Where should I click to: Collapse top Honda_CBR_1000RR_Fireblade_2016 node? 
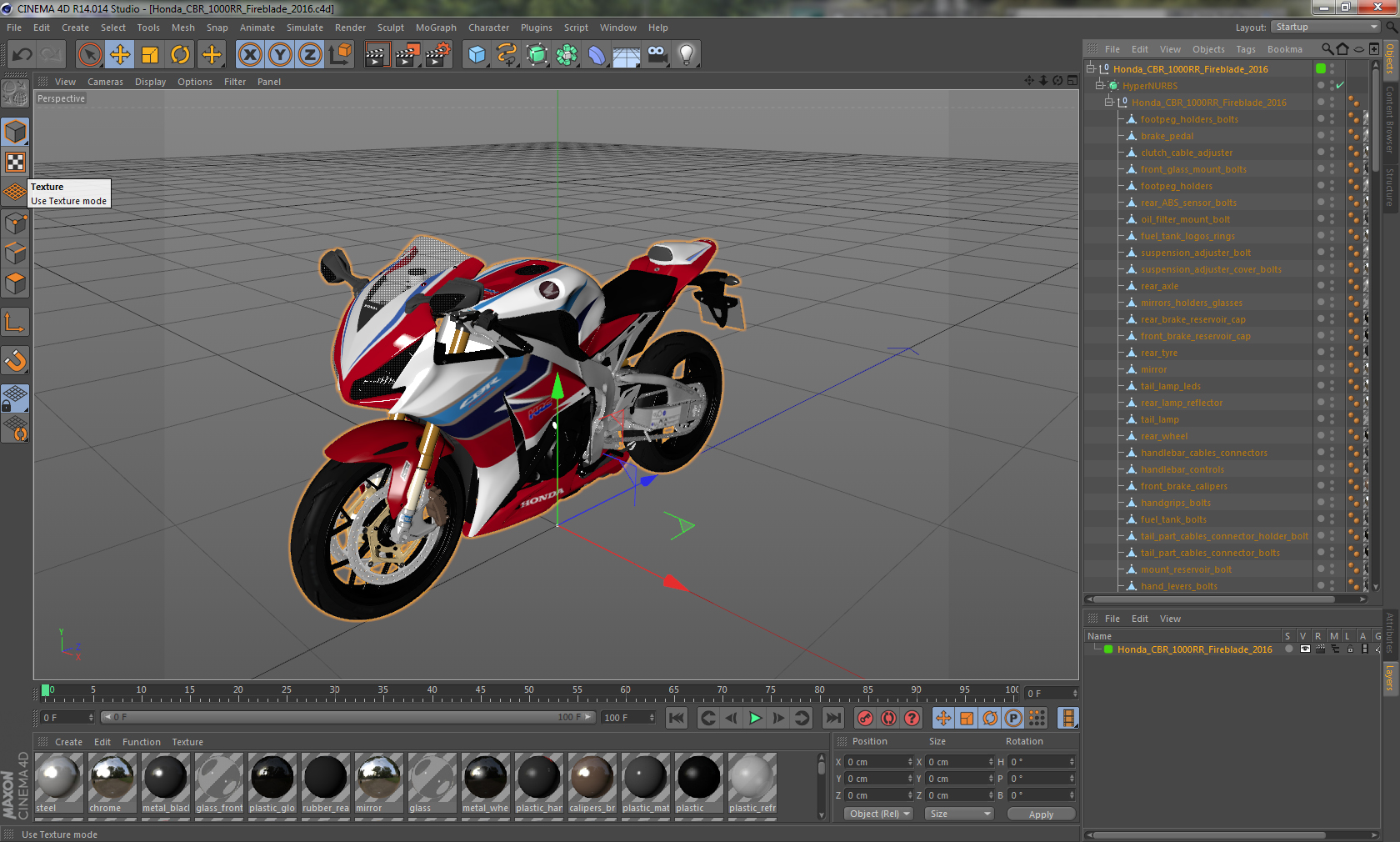1091,68
